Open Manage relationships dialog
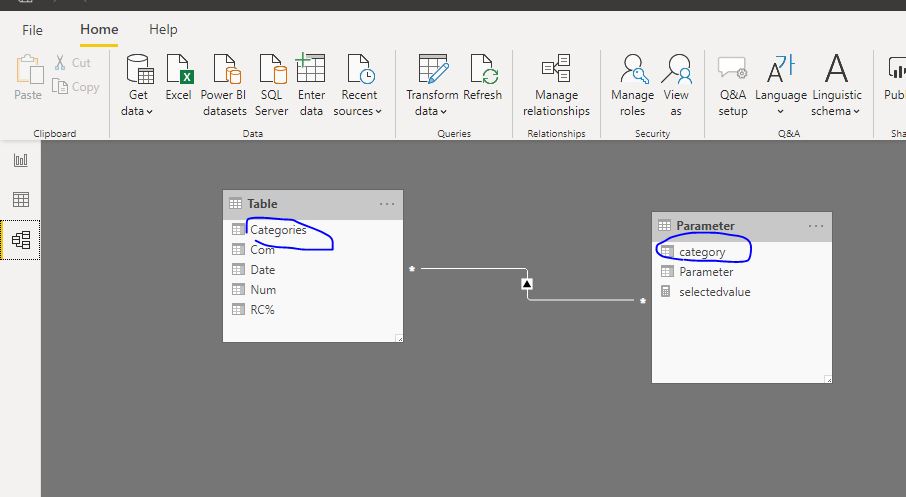Viewport: 906px width, 497px height. coord(556,85)
